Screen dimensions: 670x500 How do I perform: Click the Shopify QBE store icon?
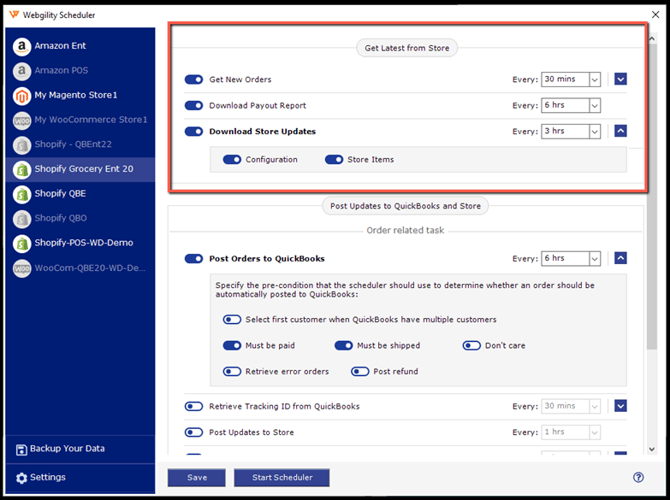click(x=21, y=193)
